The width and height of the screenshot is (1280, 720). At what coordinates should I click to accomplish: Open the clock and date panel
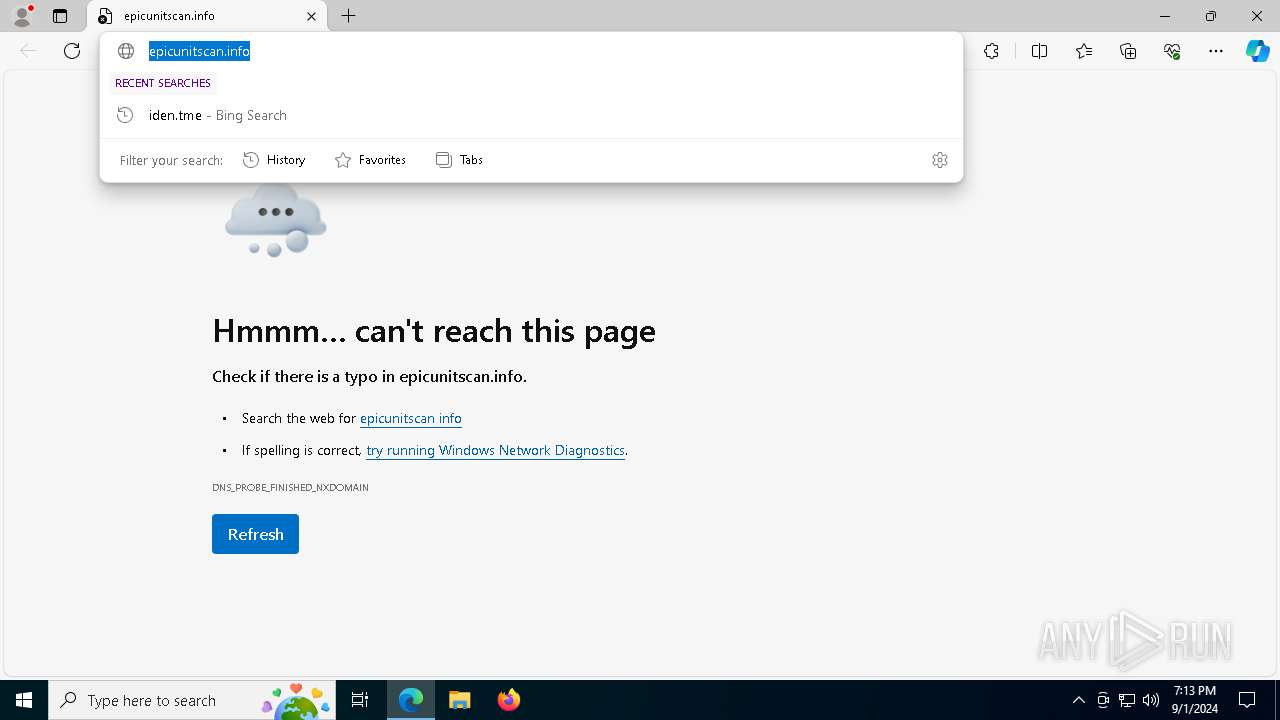(1195, 700)
